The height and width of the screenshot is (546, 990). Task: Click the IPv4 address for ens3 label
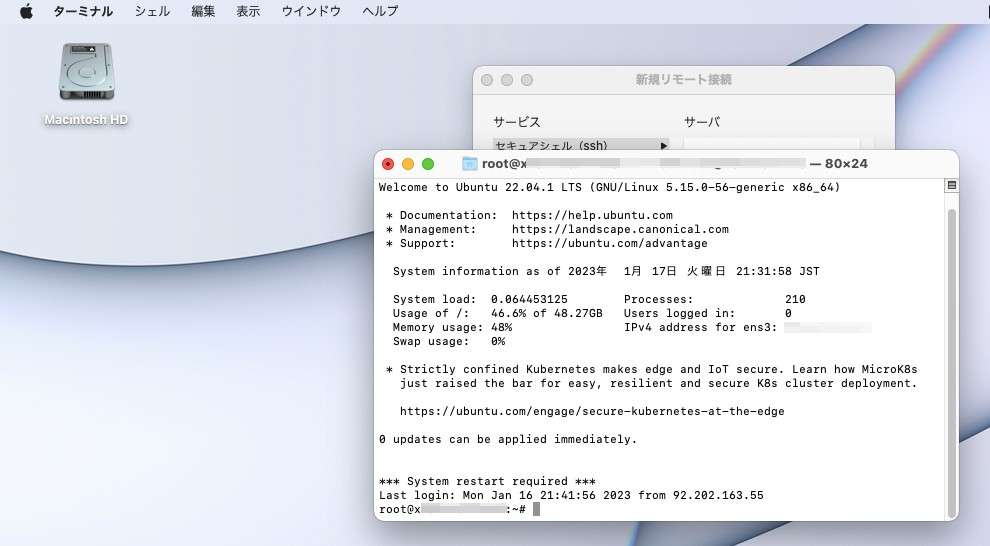pyautogui.click(x=700, y=327)
